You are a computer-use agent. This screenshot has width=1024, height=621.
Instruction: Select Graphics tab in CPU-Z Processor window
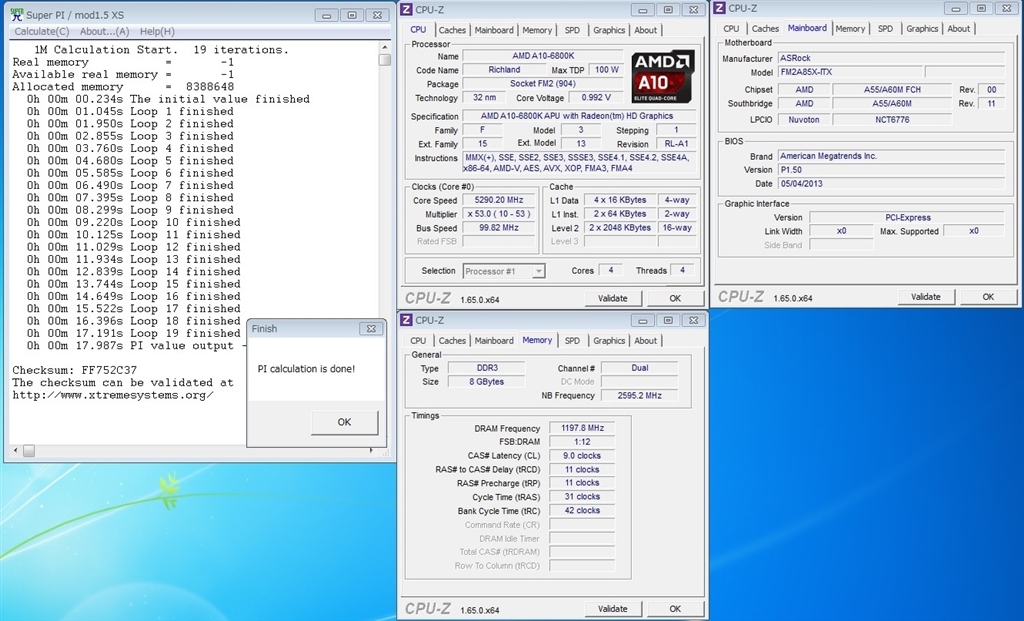point(609,30)
